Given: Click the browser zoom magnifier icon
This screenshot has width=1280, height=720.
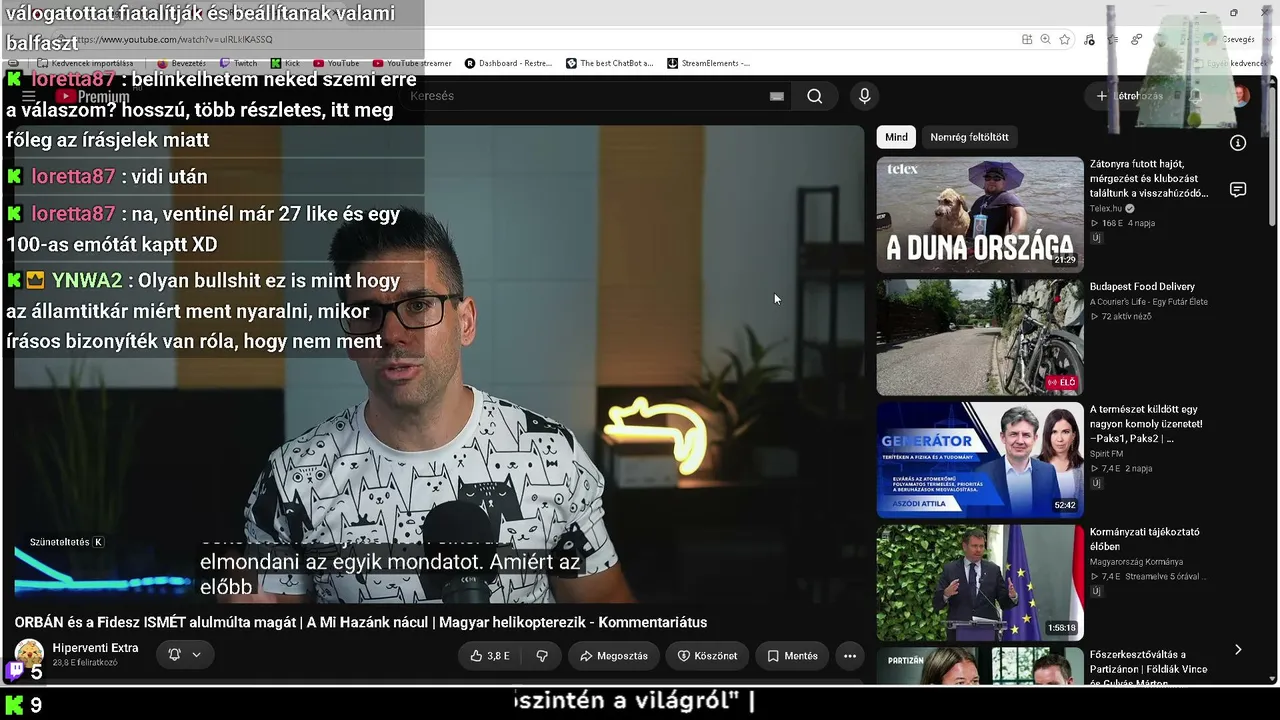Looking at the screenshot, I should [1045, 39].
